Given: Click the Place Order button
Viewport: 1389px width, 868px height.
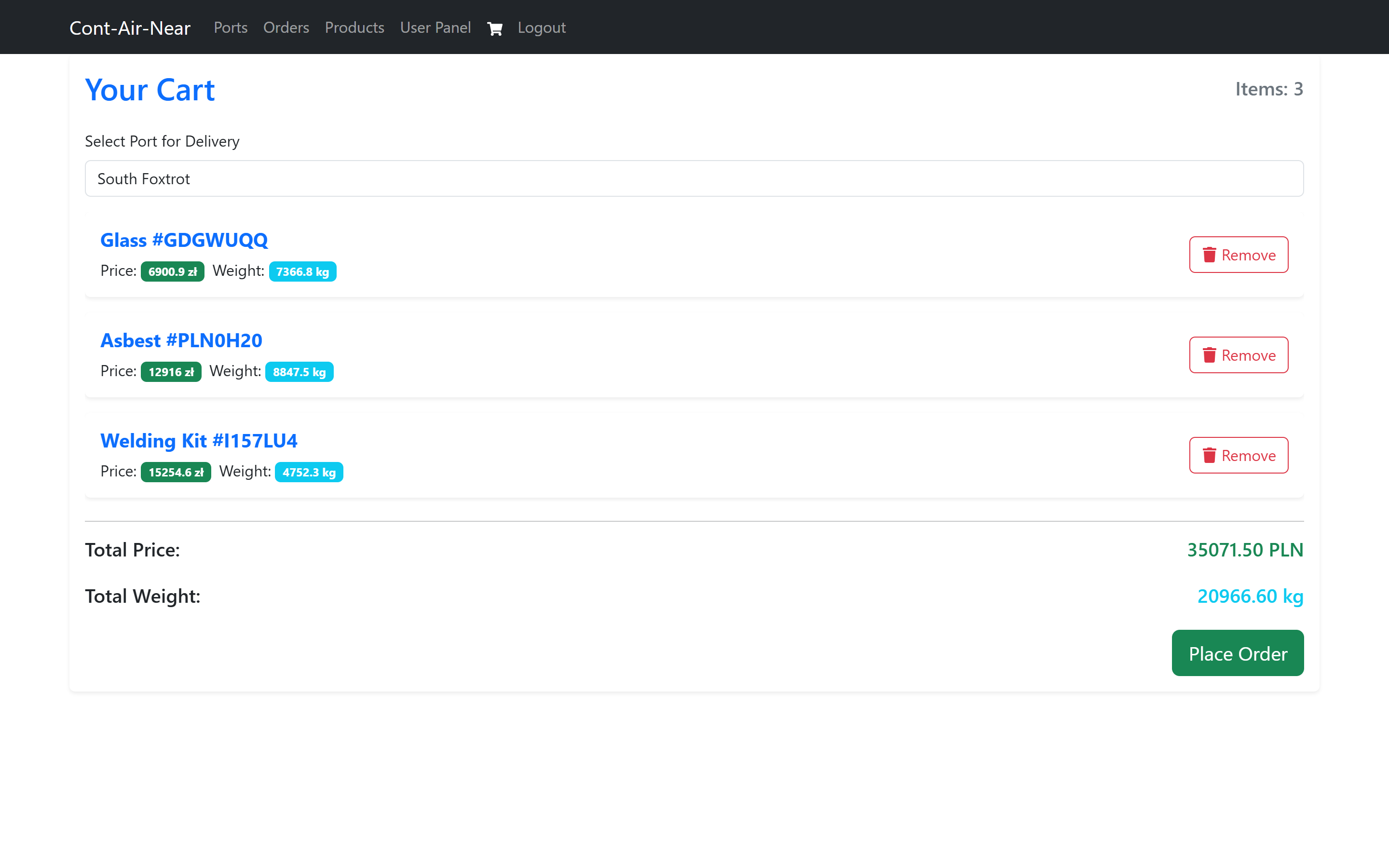Looking at the screenshot, I should [x=1238, y=653].
